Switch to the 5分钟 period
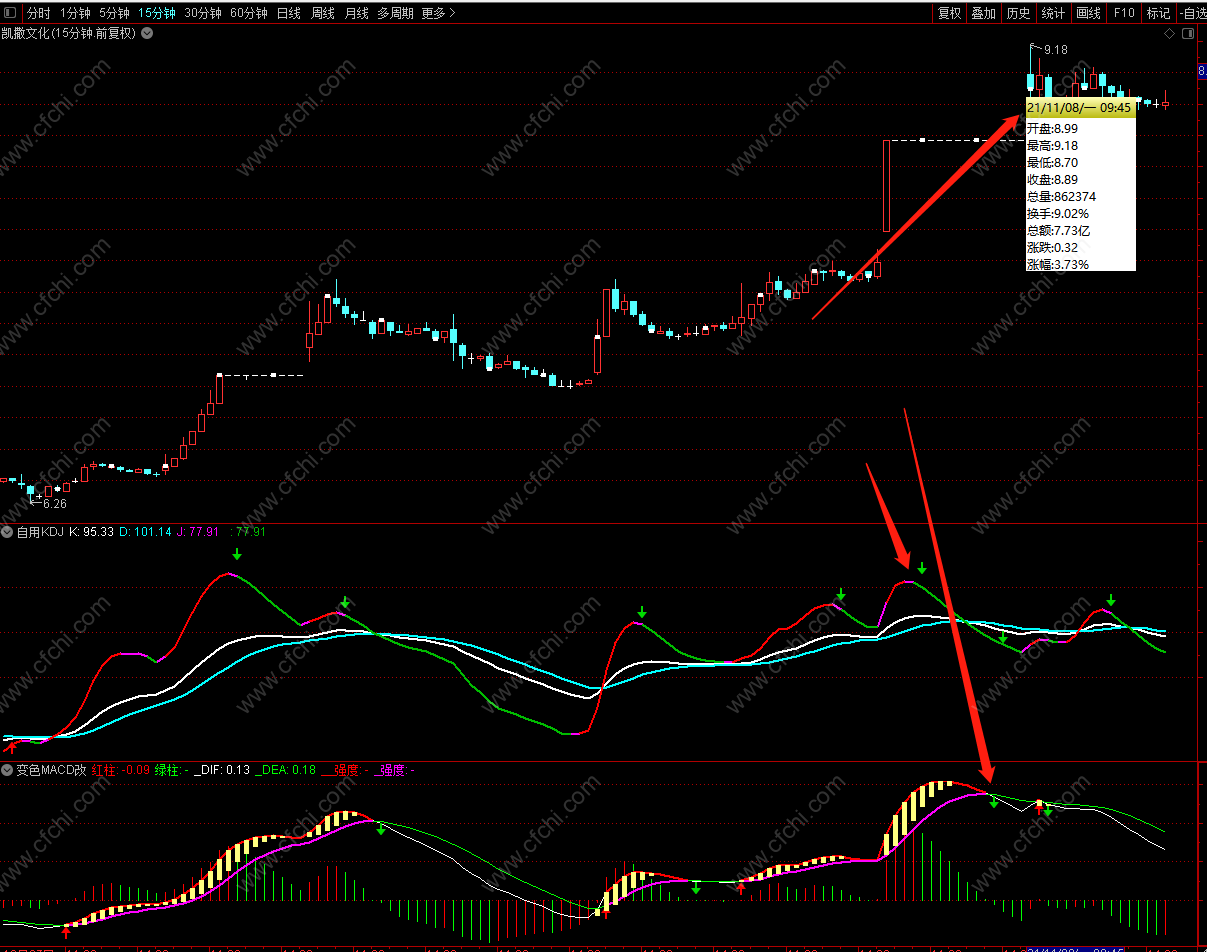 point(114,13)
